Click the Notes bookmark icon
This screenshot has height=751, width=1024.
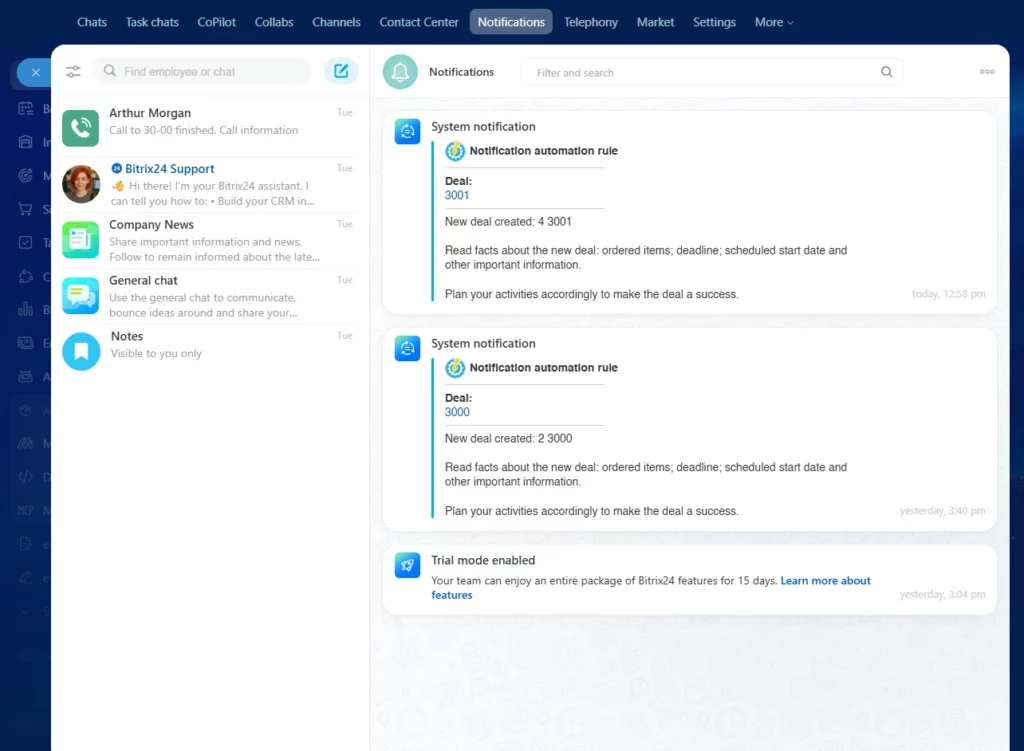click(x=81, y=351)
